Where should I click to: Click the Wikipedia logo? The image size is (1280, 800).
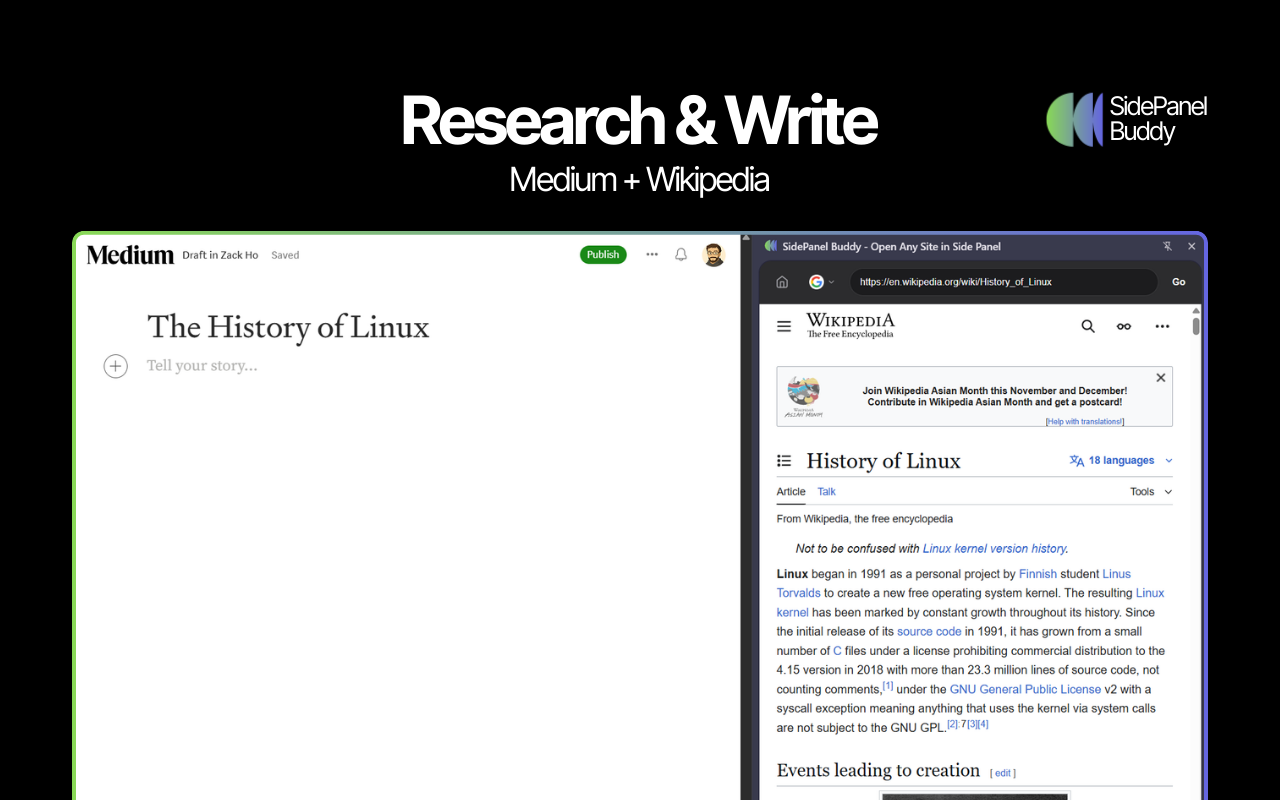click(850, 325)
